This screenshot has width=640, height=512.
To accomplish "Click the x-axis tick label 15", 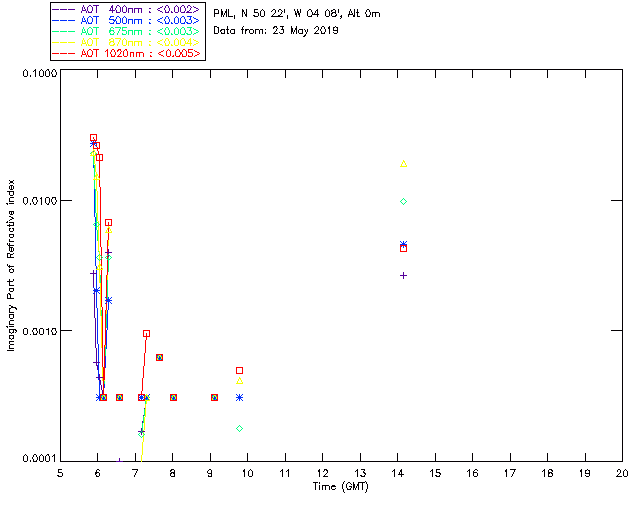I will [x=435, y=473].
